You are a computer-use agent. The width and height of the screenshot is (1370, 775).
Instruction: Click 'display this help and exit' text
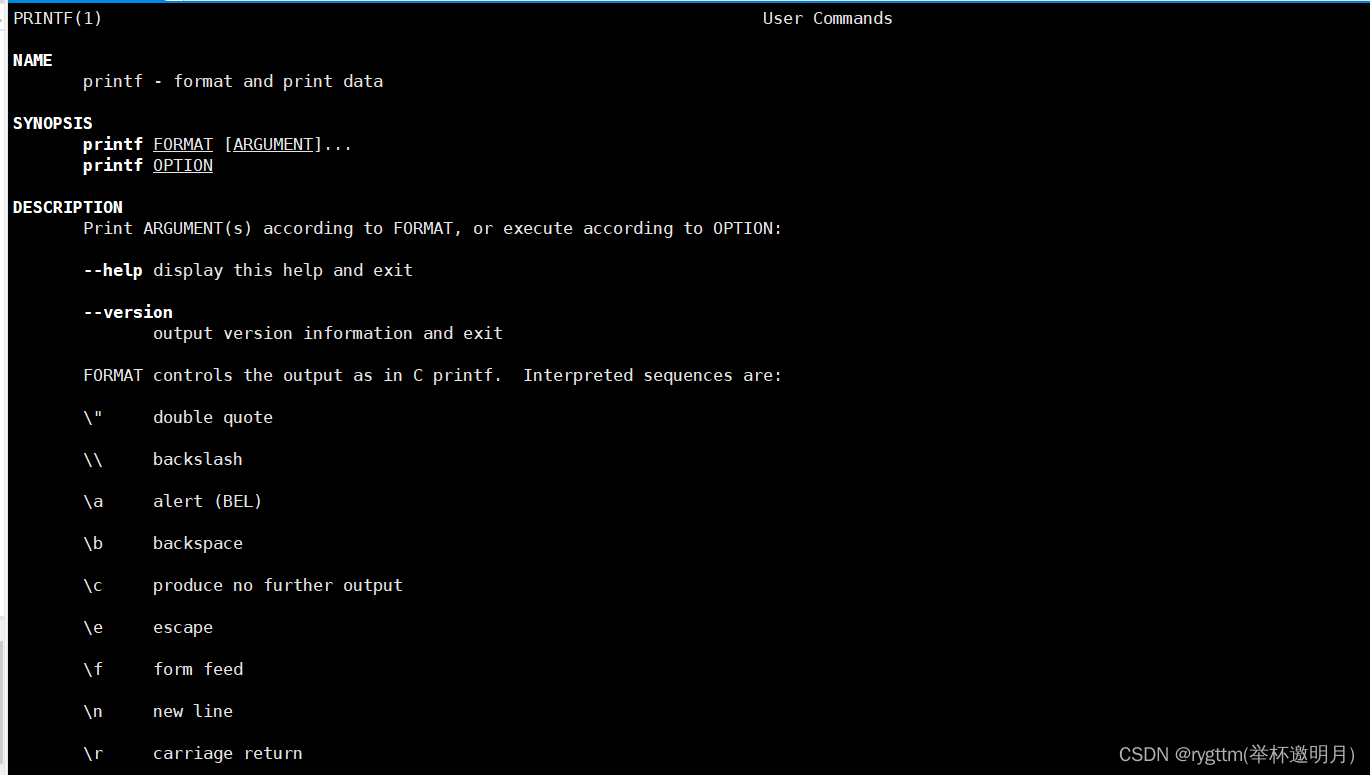[283, 270]
